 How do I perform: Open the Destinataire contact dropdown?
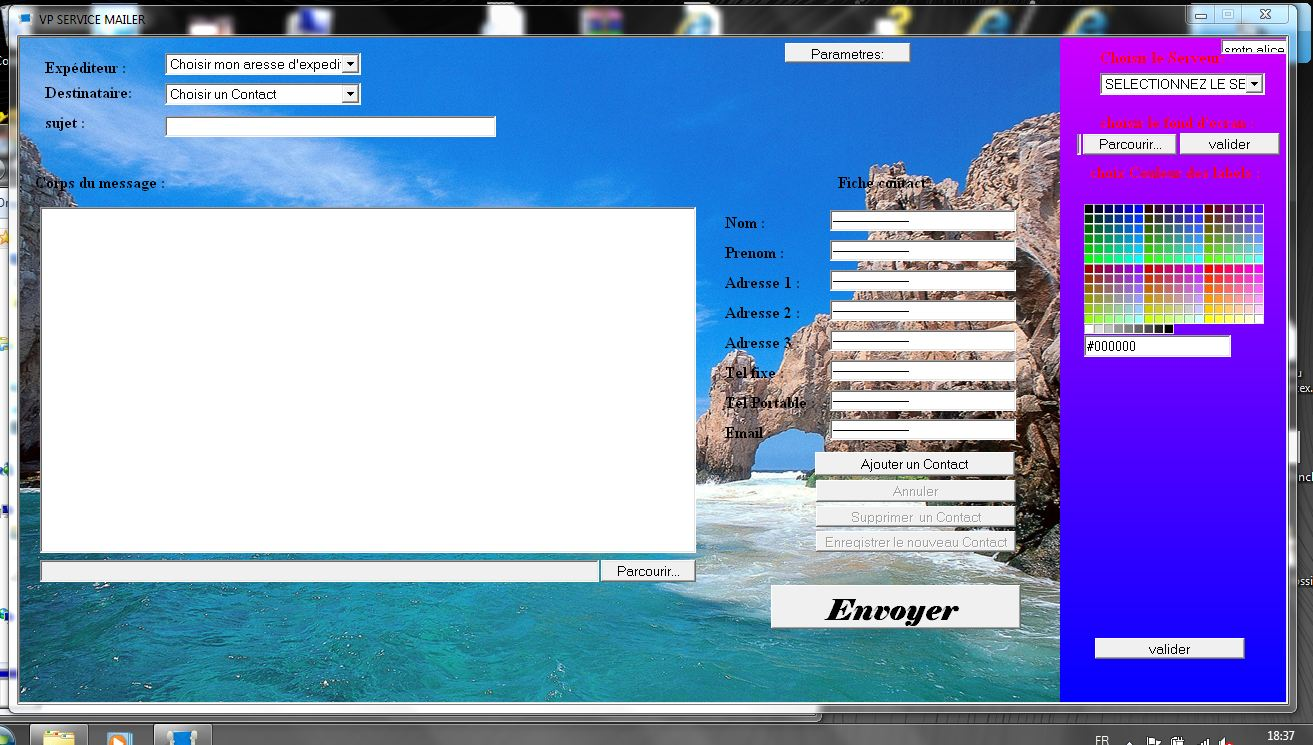pos(350,94)
